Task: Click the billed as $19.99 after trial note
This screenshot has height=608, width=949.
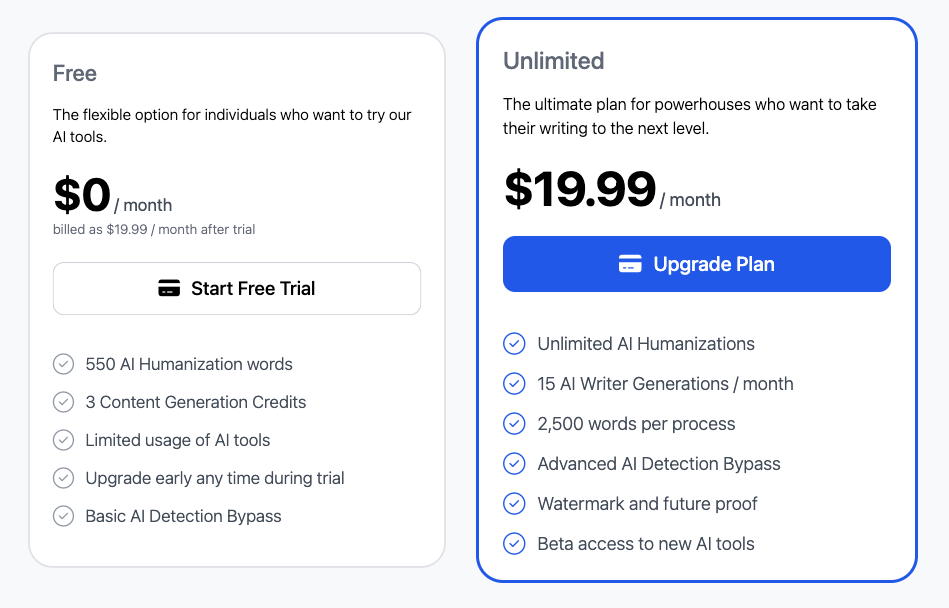Action: (x=154, y=230)
